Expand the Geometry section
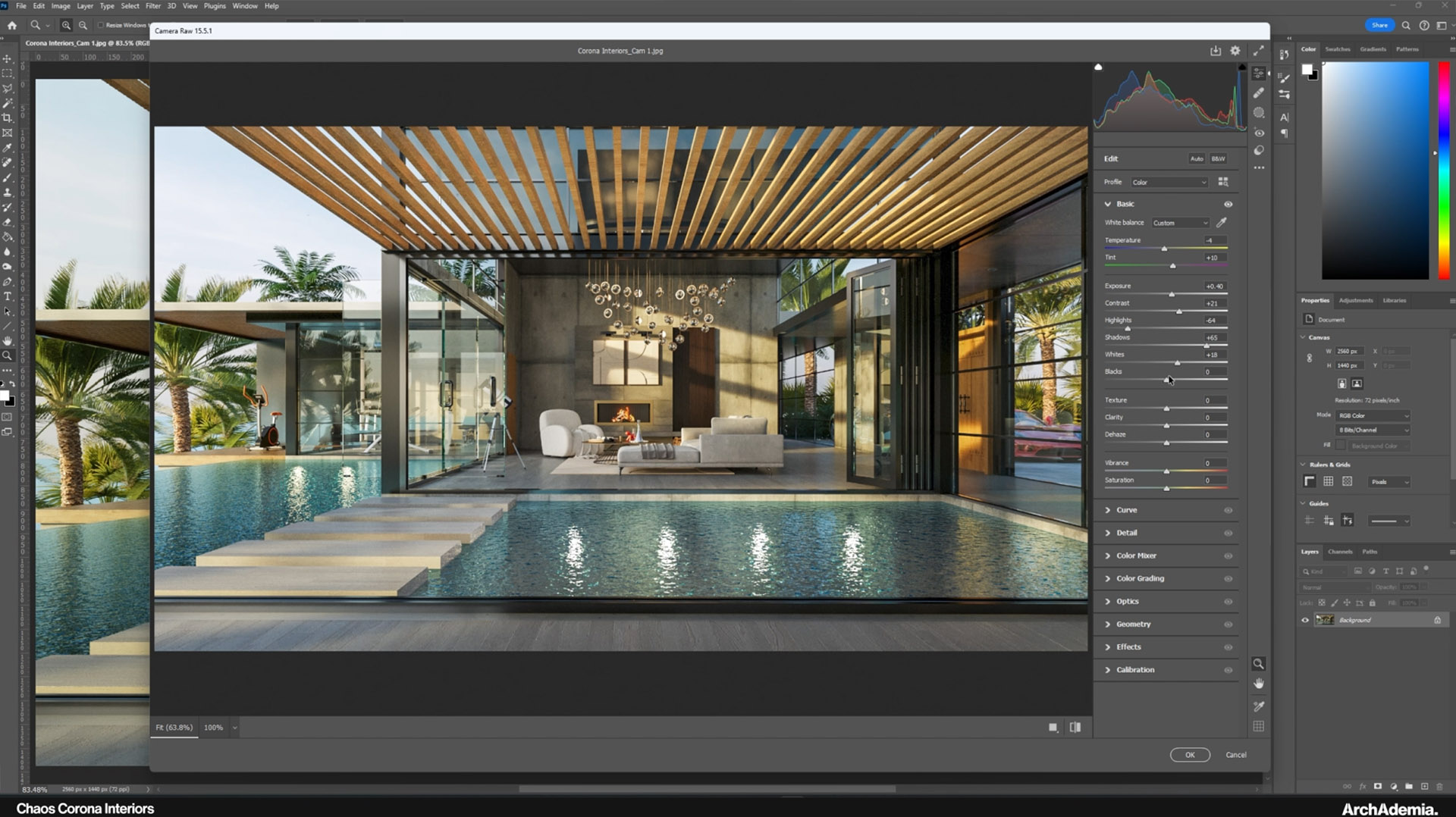This screenshot has width=1456, height=817. pyautogui.click(x=1133, y=624)
